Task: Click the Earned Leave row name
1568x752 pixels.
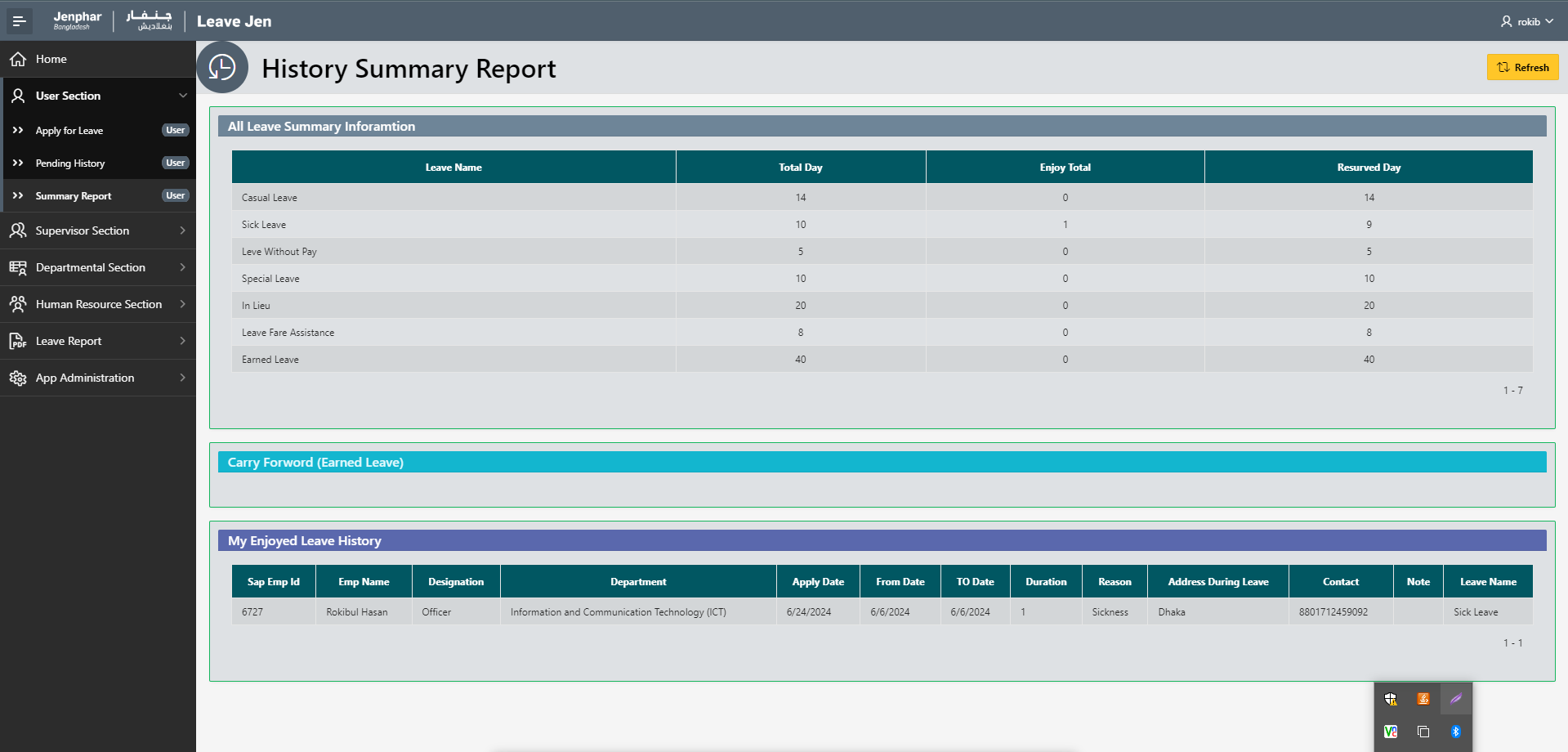Action: coord(270,360)
